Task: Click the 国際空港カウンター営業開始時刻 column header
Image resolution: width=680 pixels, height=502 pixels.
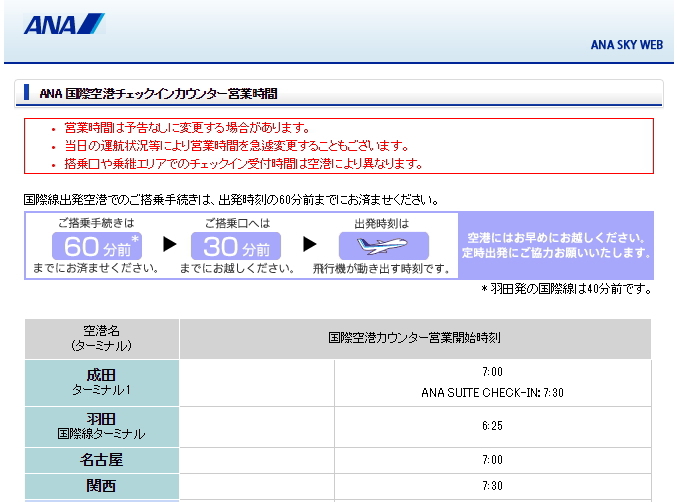Action: (x=414, y=339)
